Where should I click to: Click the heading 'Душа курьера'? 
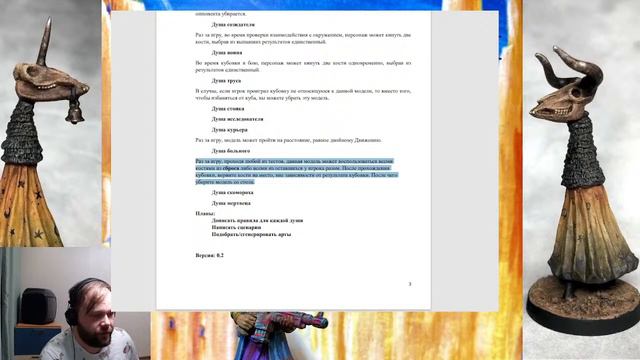(x=229, y=130)
